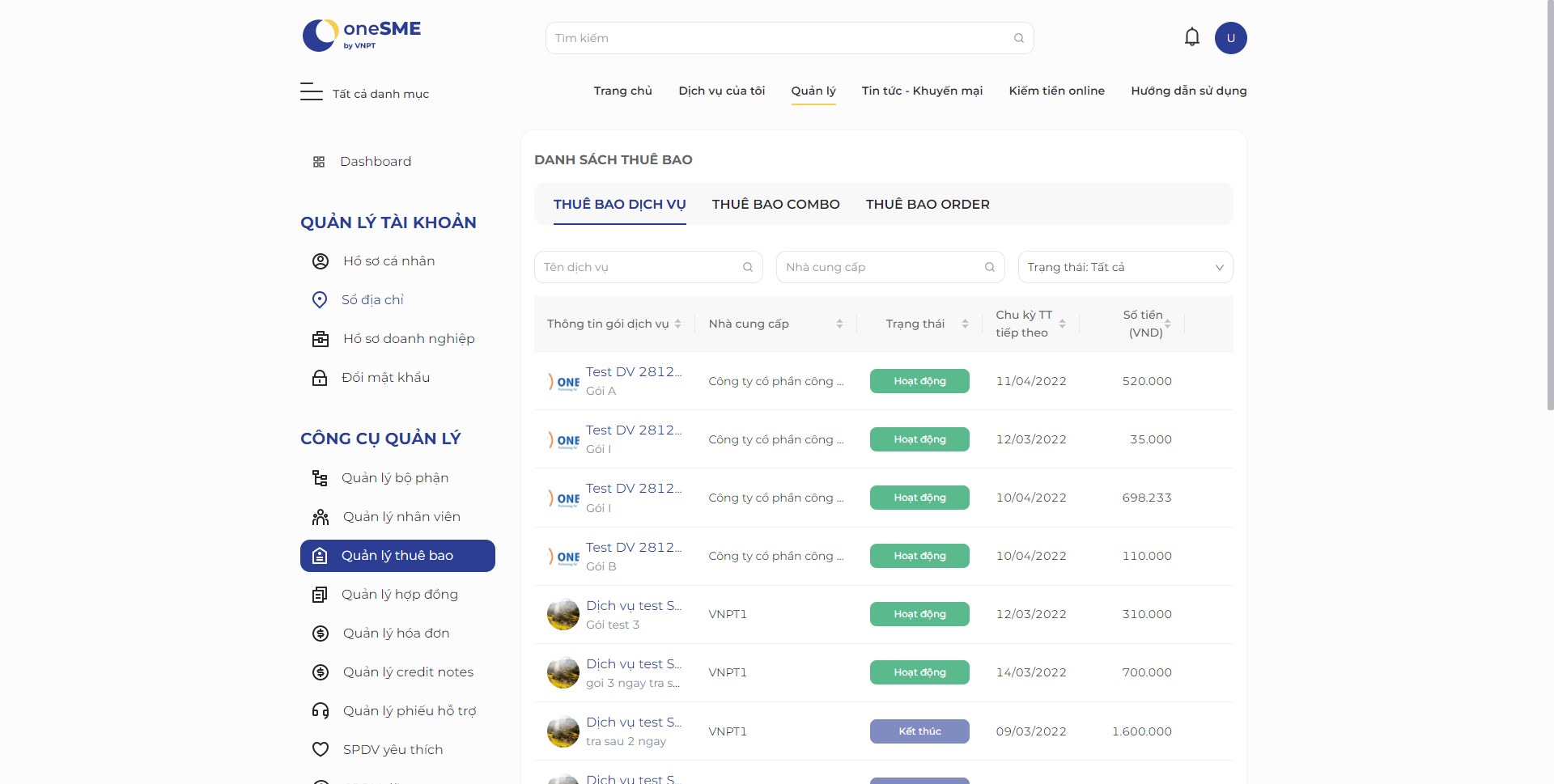
Task: Click the Đổi mật khẩu lock icon
Action: tap(320, 378)
